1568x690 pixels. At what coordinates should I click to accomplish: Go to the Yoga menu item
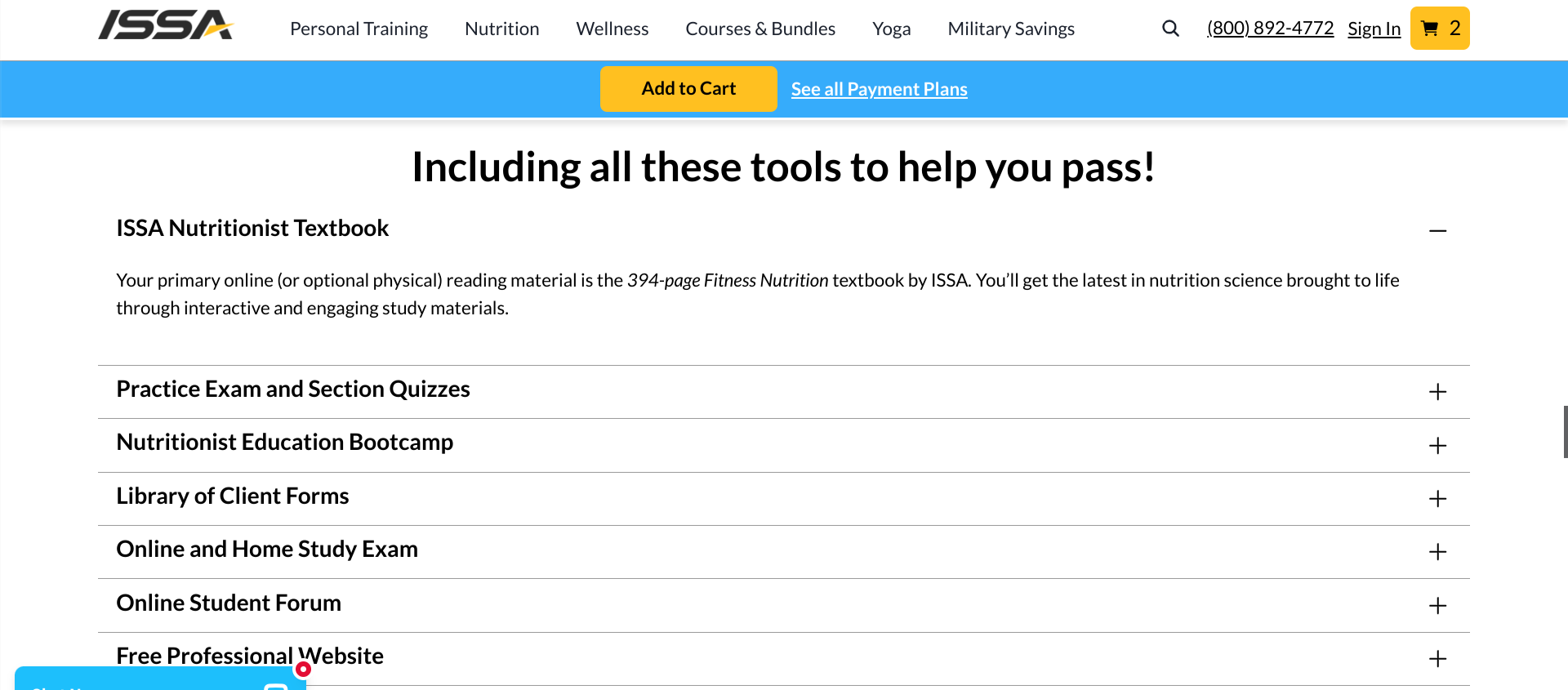(x=891, y=29)
